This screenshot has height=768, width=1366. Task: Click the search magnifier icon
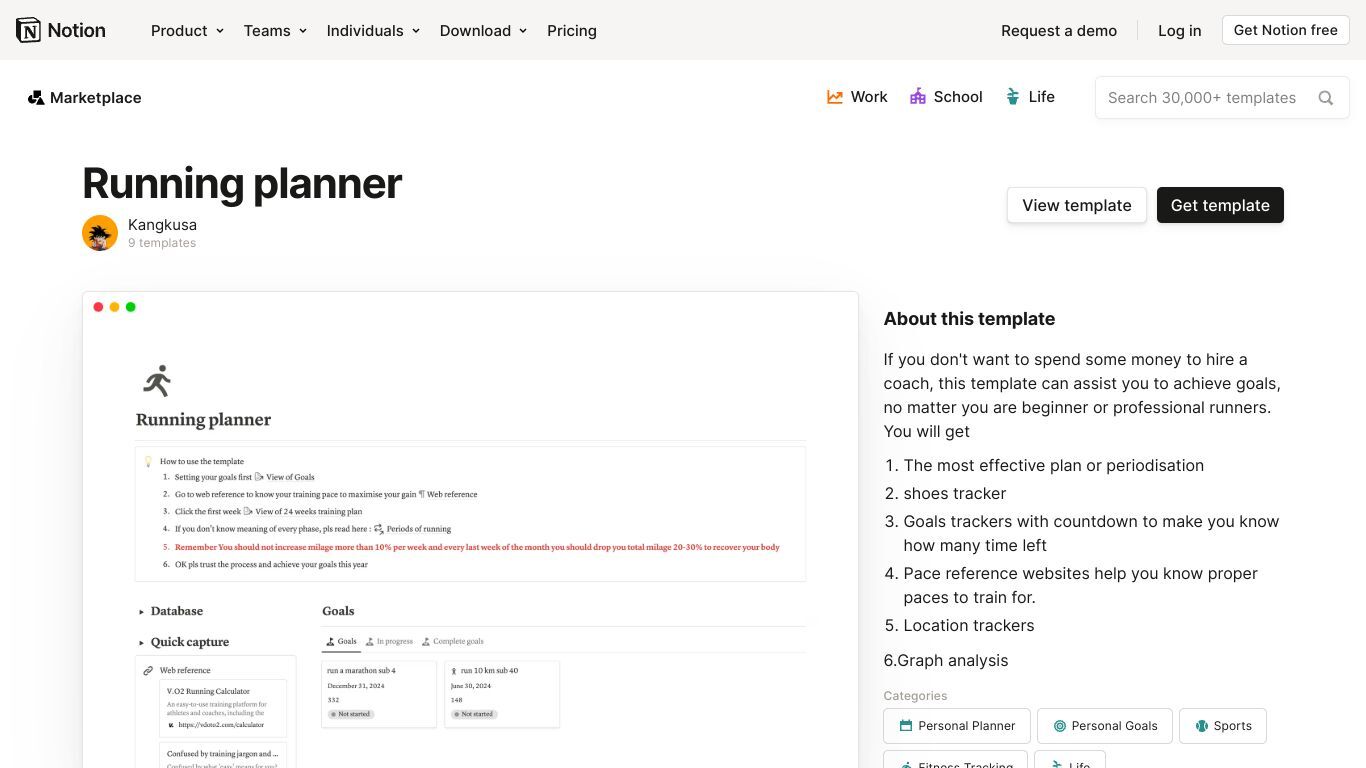coord(1326,98)
